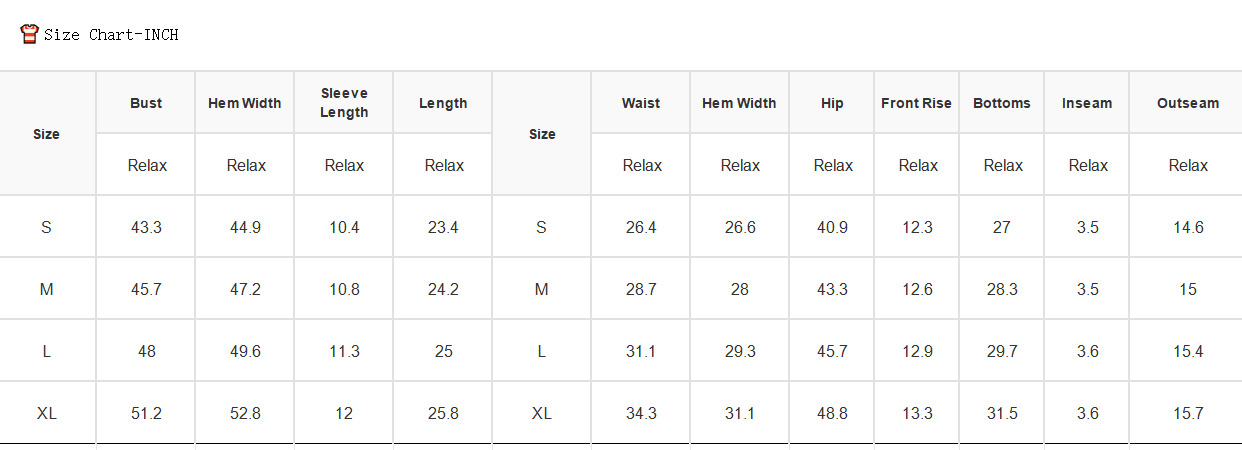This screenshot has width=1242, height=450.
Task: Select the sleeve length value 11.3
Action: [344, 352]
